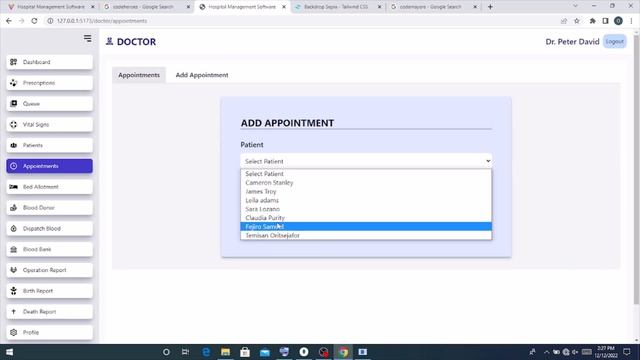Choose James Troy from patient list
The image size is (640, 360).
click(x=366, y=191)
